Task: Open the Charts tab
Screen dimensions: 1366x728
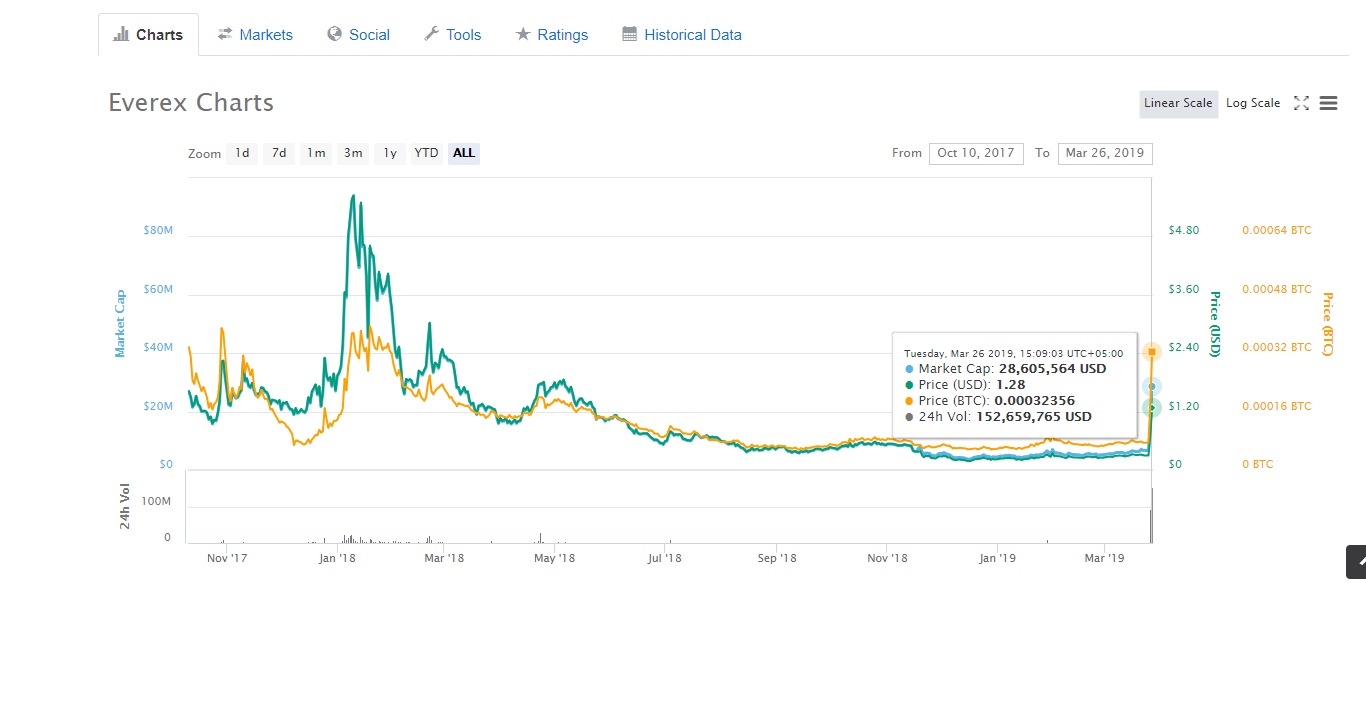Action: [x=148, y=35]
